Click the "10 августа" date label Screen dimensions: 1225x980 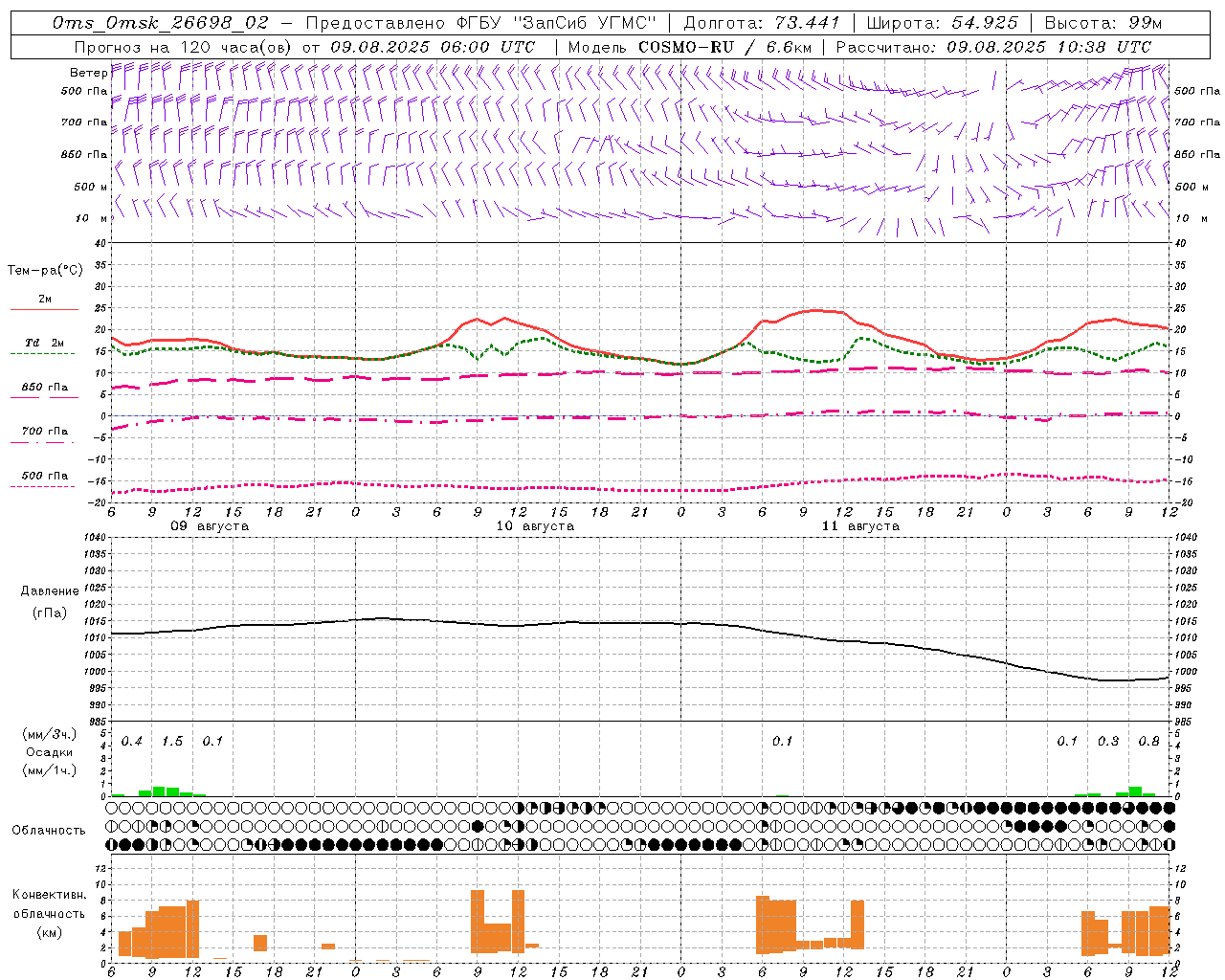click(535, 526)
